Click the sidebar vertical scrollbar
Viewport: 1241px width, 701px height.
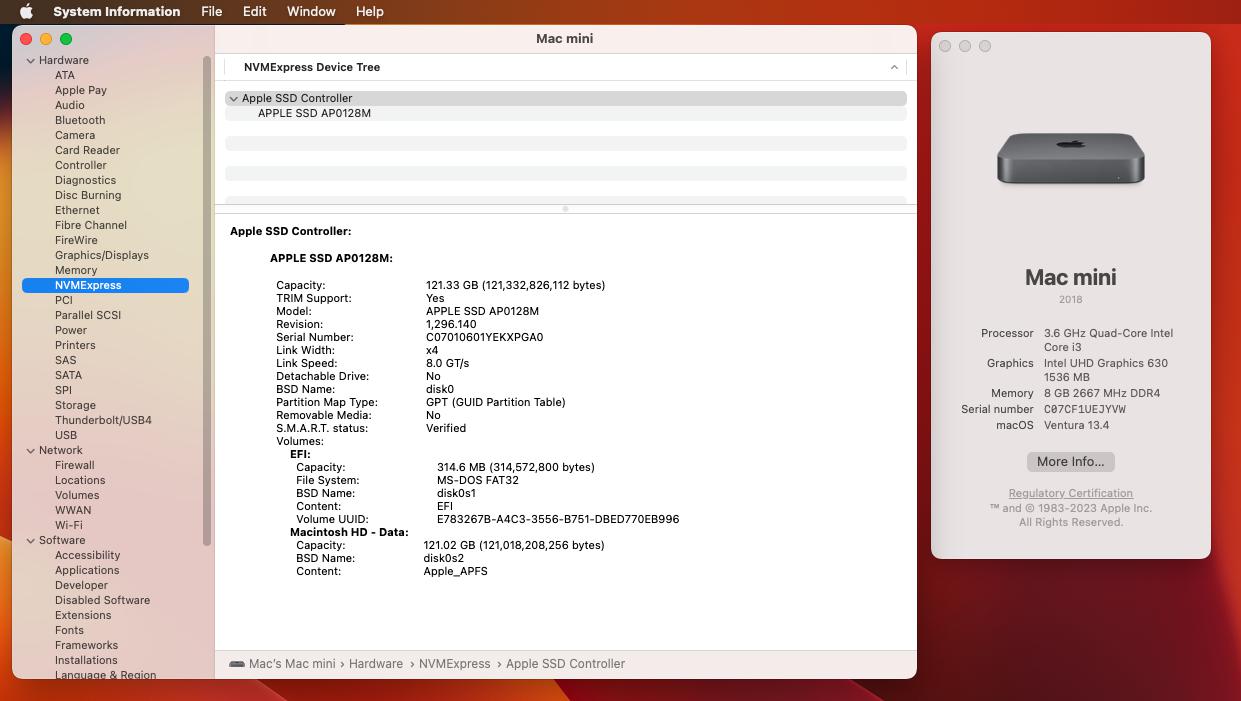[207, 300]
